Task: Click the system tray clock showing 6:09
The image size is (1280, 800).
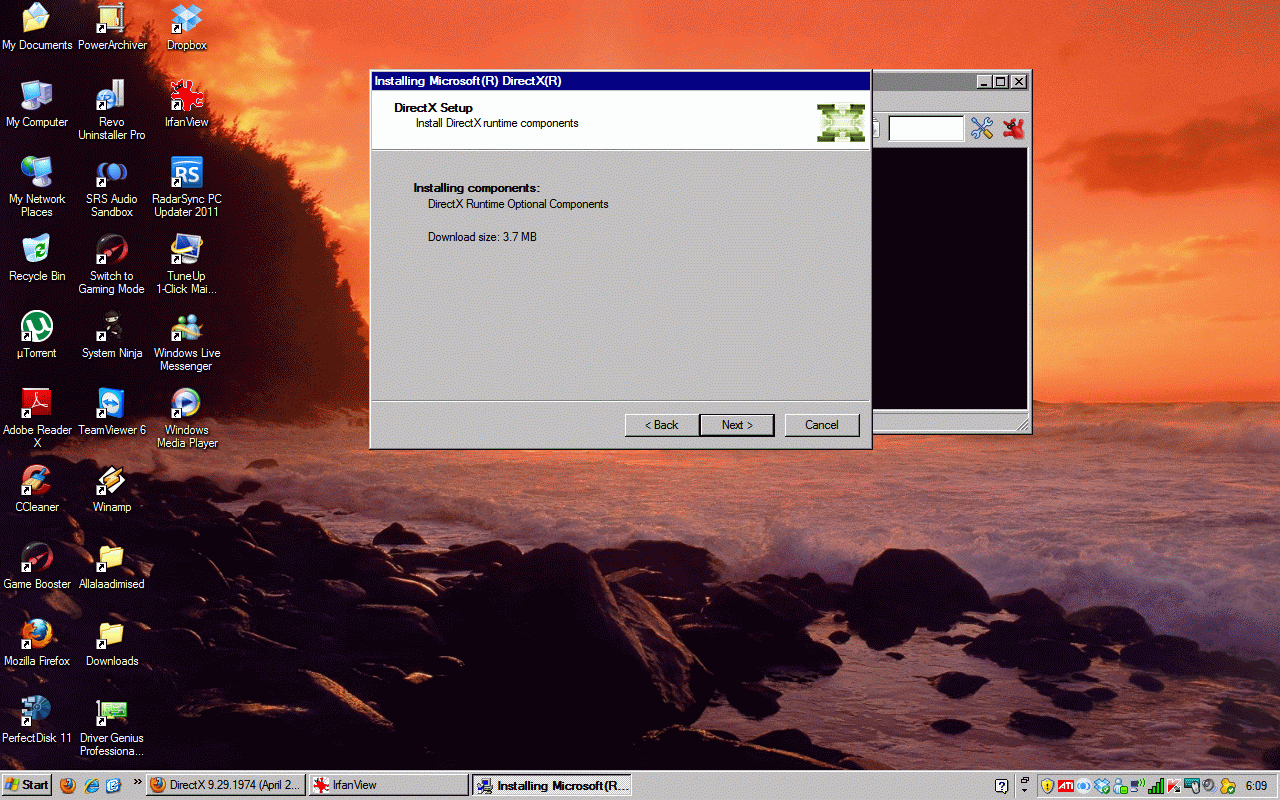Action: point(1256,786)
